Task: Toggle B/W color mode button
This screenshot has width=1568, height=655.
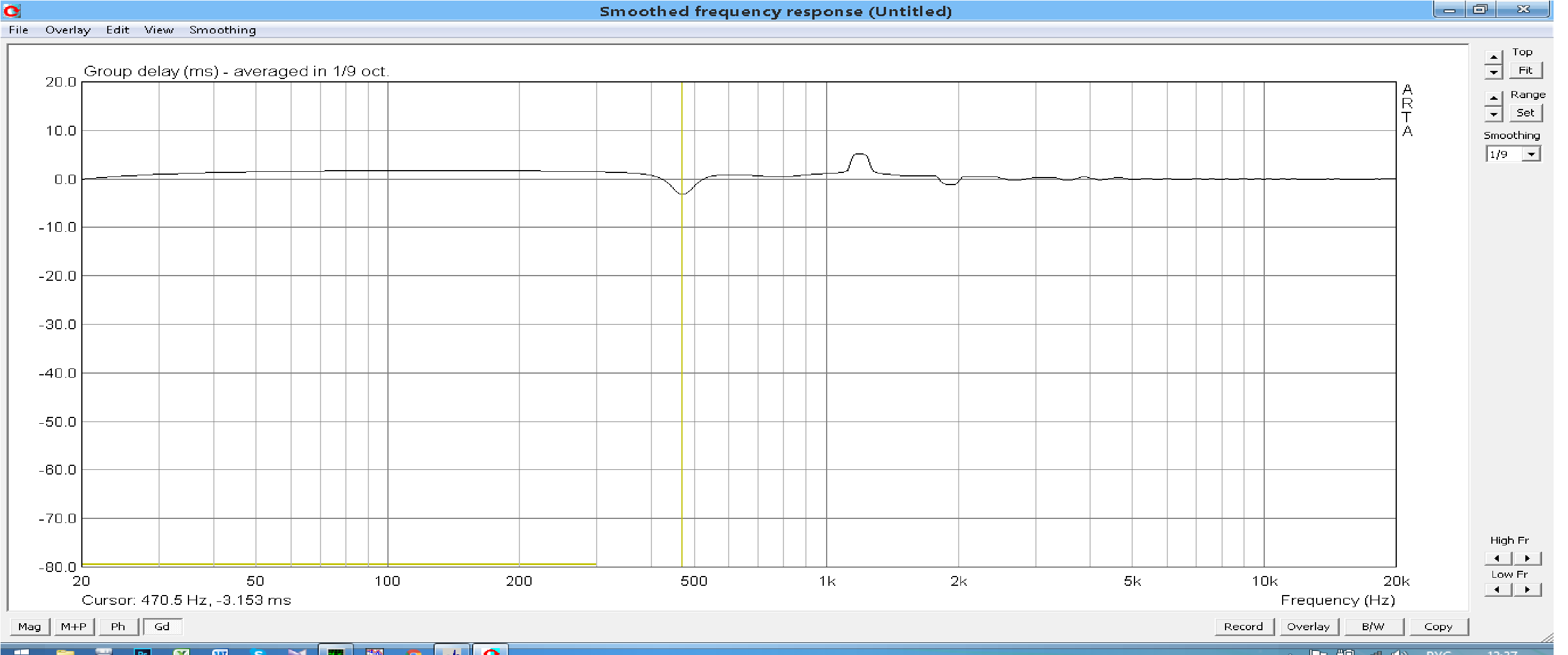Action: click(x=1373, y=626)
